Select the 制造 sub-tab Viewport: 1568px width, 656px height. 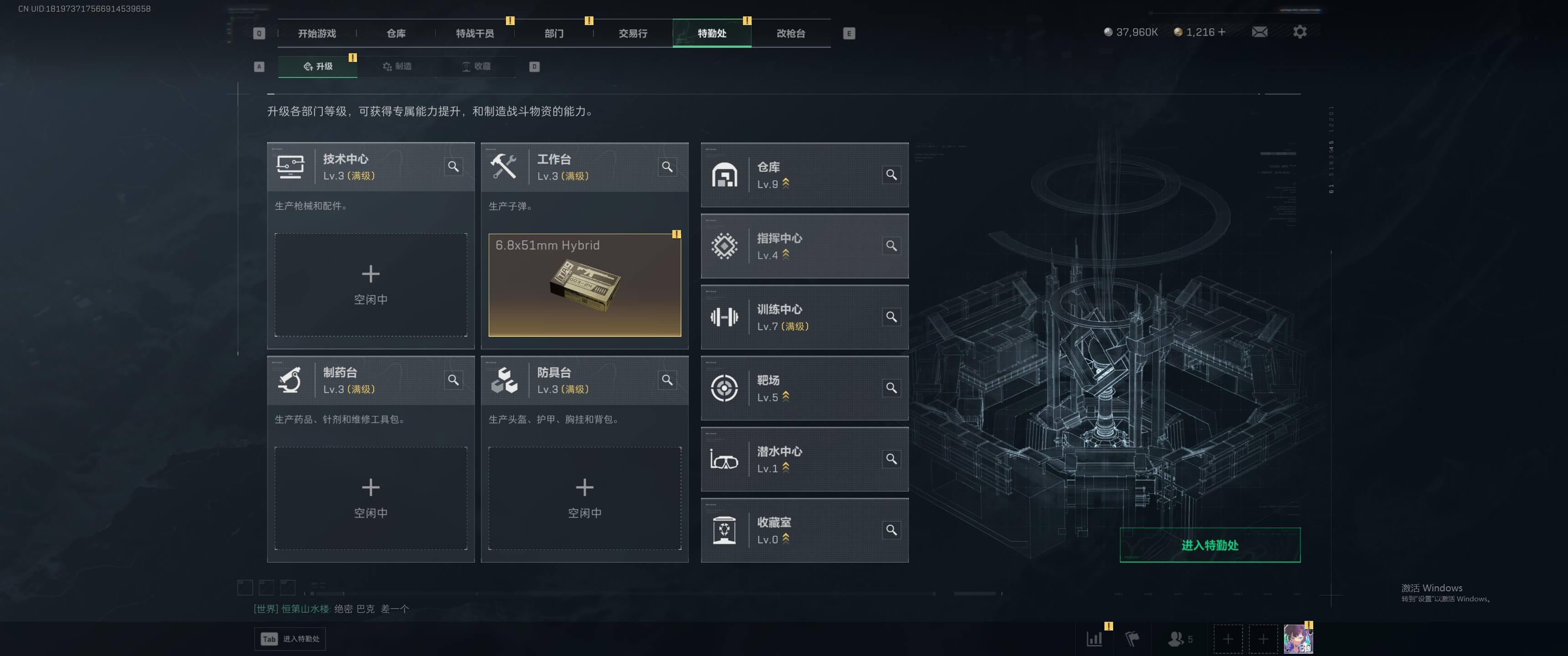[x=397, y=67]
